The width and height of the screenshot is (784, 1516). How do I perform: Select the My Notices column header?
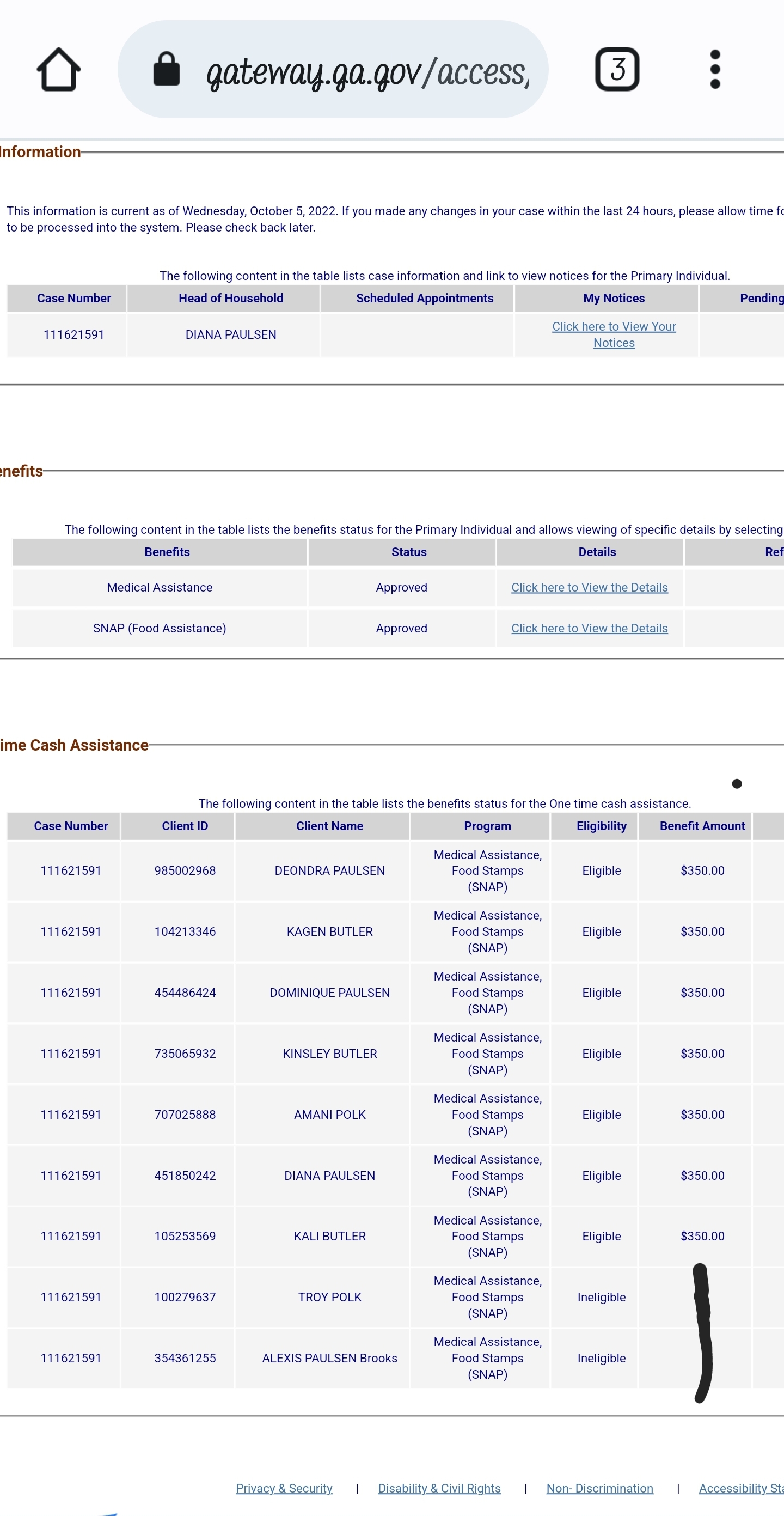click(607, 299)
